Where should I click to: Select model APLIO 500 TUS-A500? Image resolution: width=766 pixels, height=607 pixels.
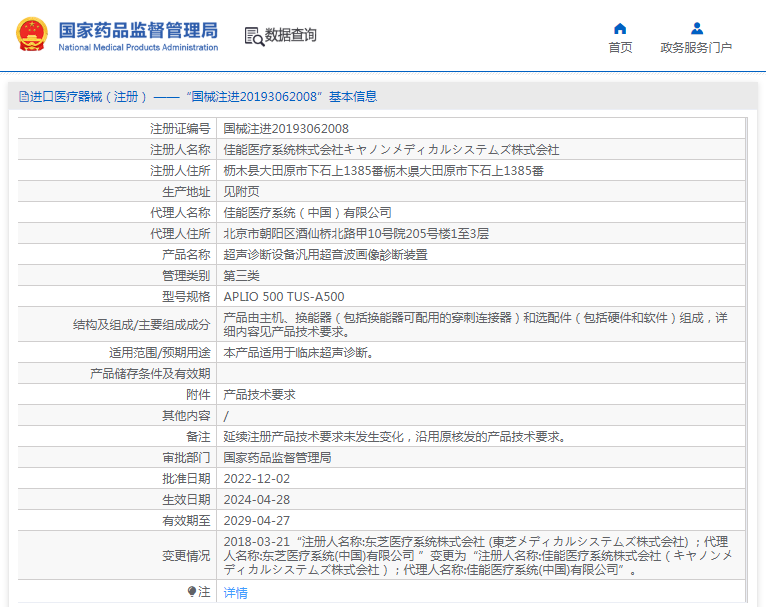284,296
